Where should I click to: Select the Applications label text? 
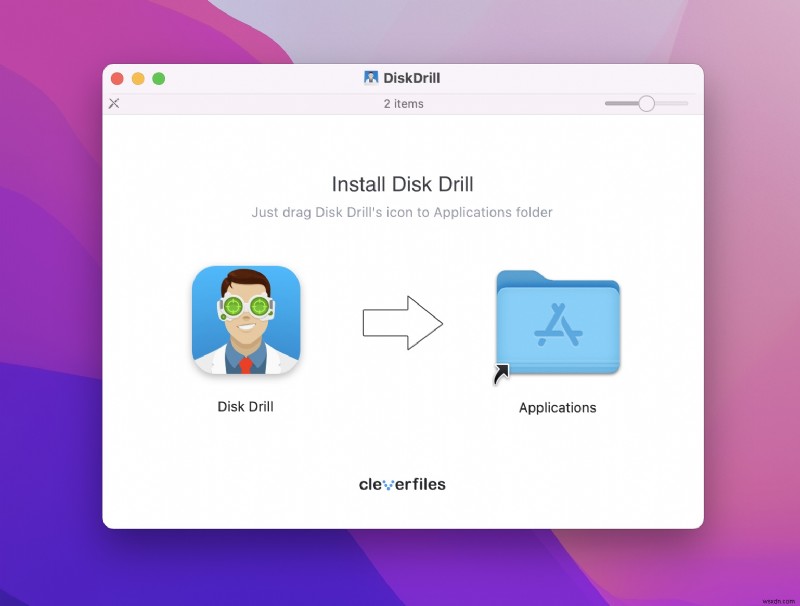tap(557, 407)
